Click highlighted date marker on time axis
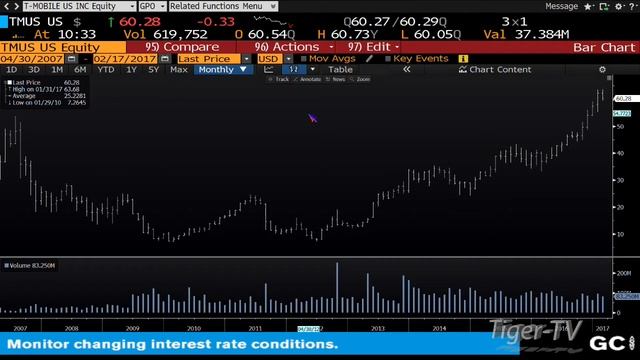640x360 pixels. 309,329
